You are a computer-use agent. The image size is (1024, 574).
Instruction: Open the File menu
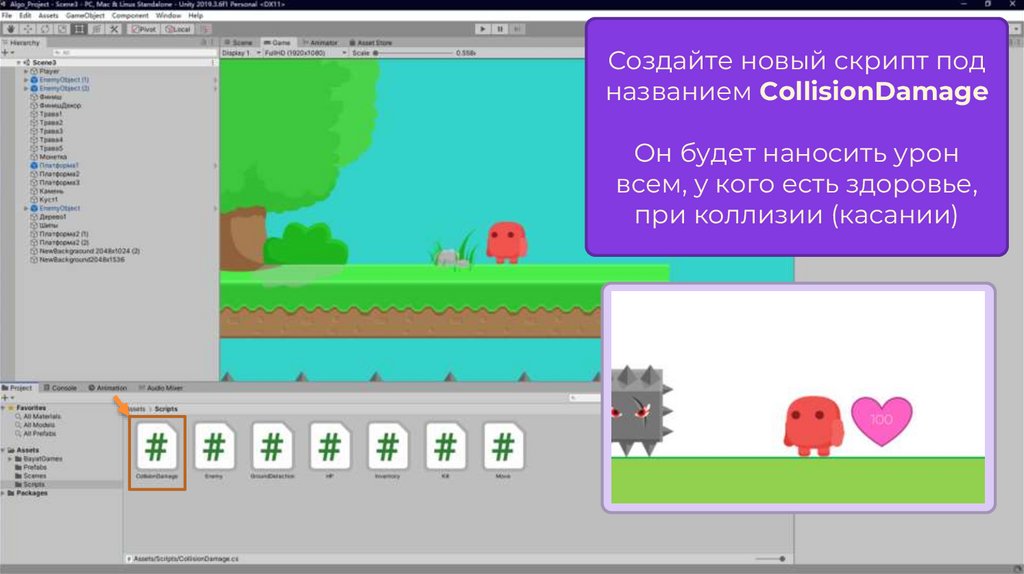(x=7, y=15)
